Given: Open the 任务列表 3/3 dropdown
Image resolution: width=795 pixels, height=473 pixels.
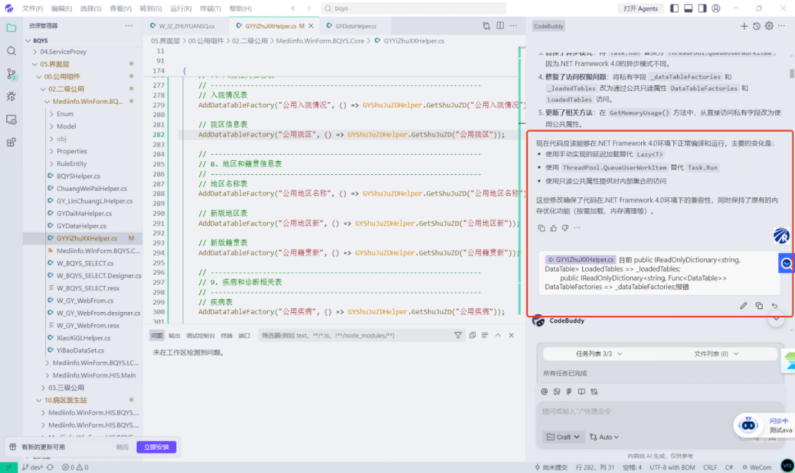Looking at the screenshot, I should (x=598, y=354).
